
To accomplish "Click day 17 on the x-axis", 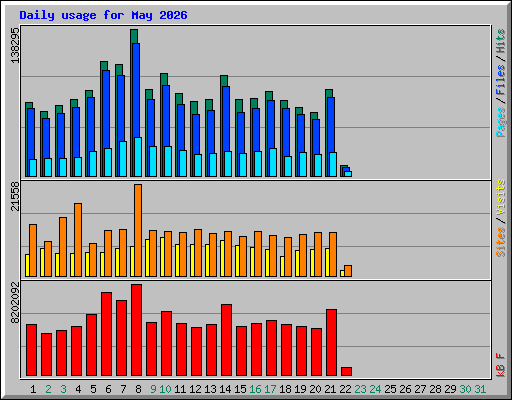I will tap(270, 389).
